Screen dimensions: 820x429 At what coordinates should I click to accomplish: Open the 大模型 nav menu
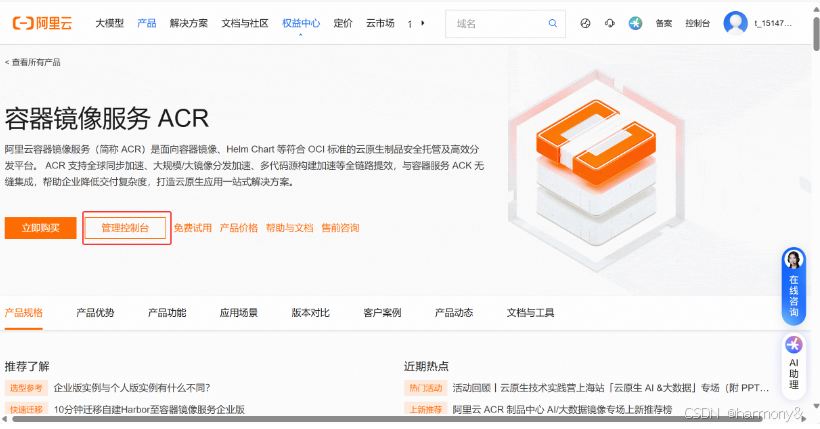click(109, 23)
